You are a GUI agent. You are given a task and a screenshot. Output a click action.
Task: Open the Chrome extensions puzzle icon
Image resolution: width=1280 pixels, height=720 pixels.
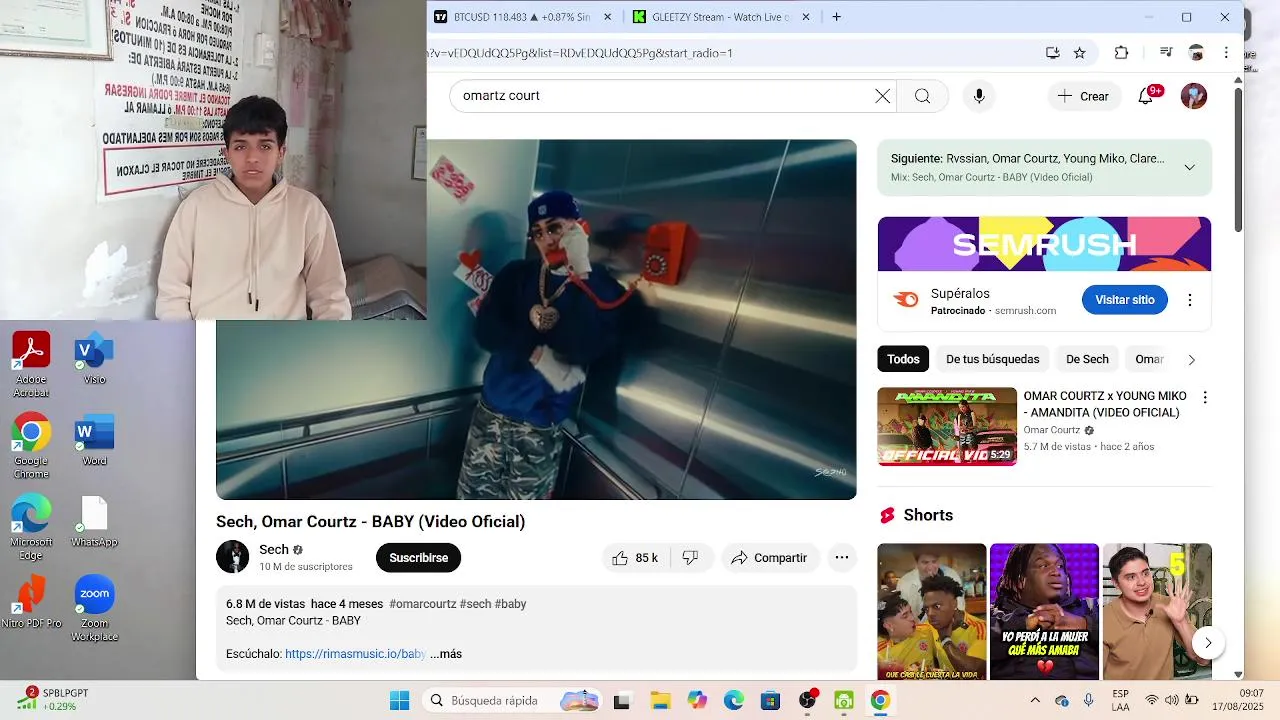pos(1121,53)
